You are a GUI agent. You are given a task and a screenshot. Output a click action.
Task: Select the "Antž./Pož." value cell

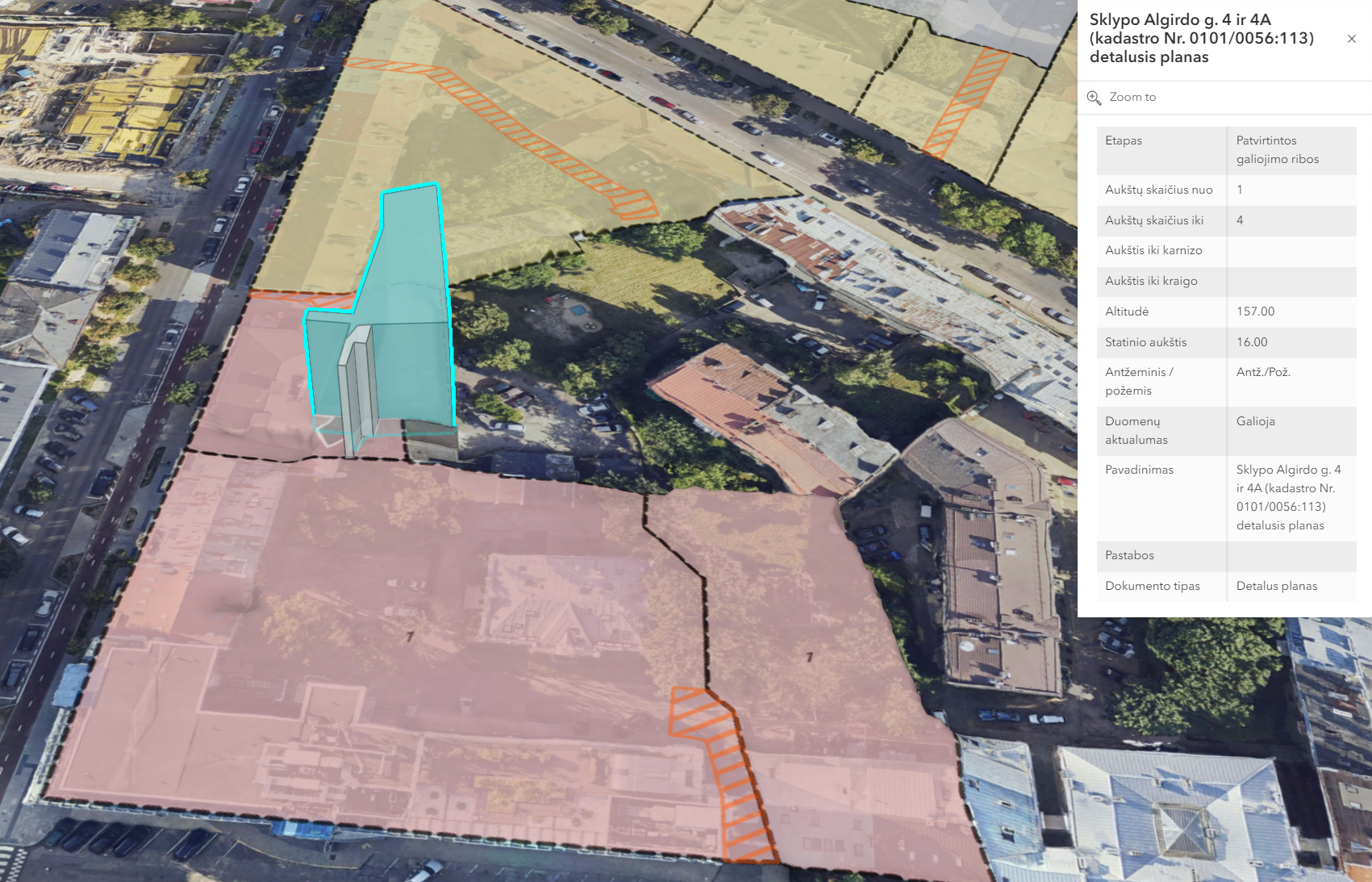(x=1263, y=372)
